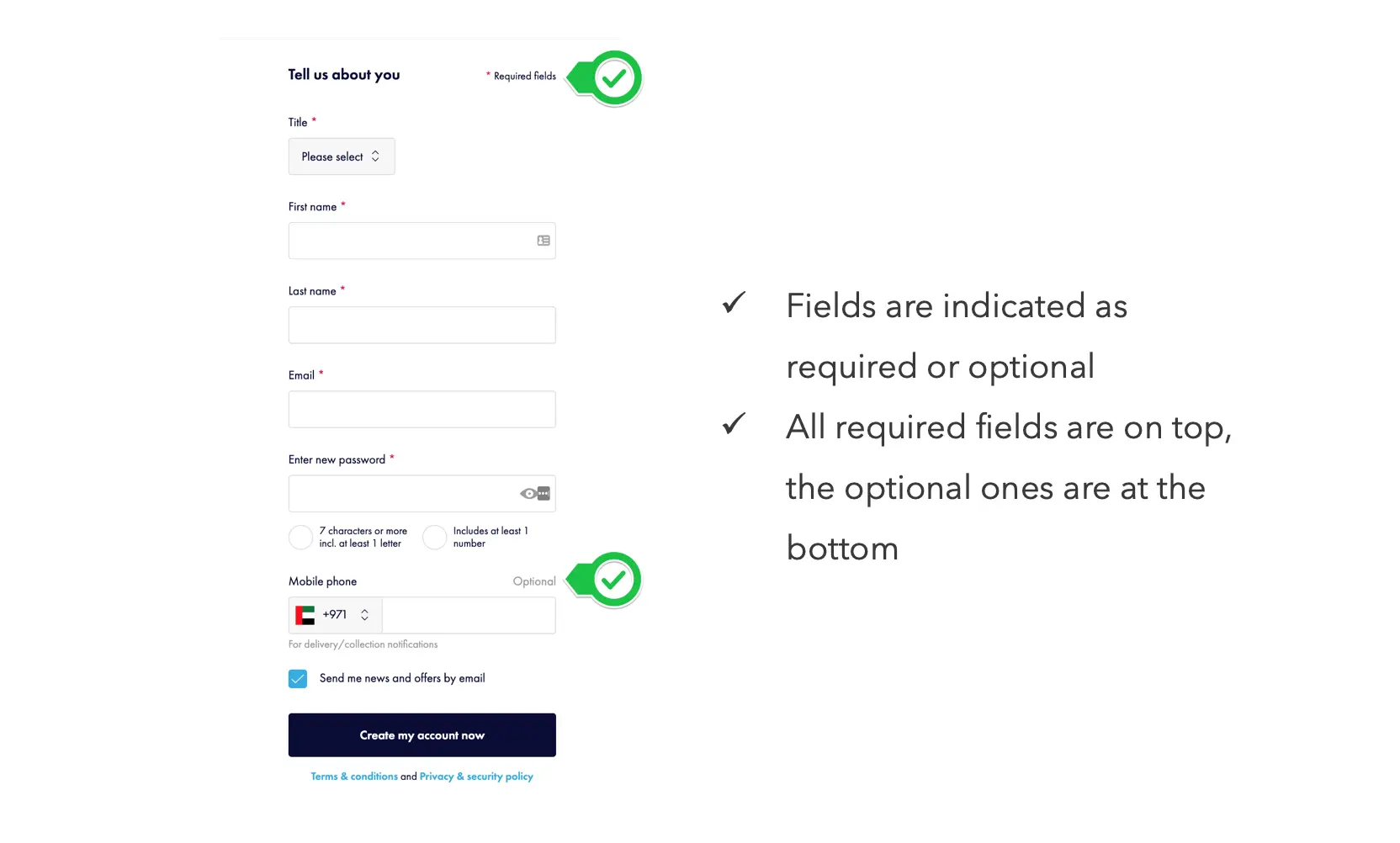
Task: Open the +971 country code selector
Action: 336,616
